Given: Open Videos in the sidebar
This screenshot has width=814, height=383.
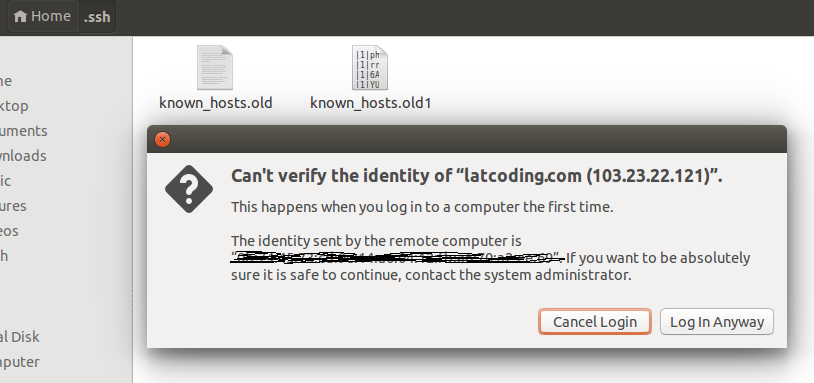Looking at the screenshot, I should (x=9, y=231).
